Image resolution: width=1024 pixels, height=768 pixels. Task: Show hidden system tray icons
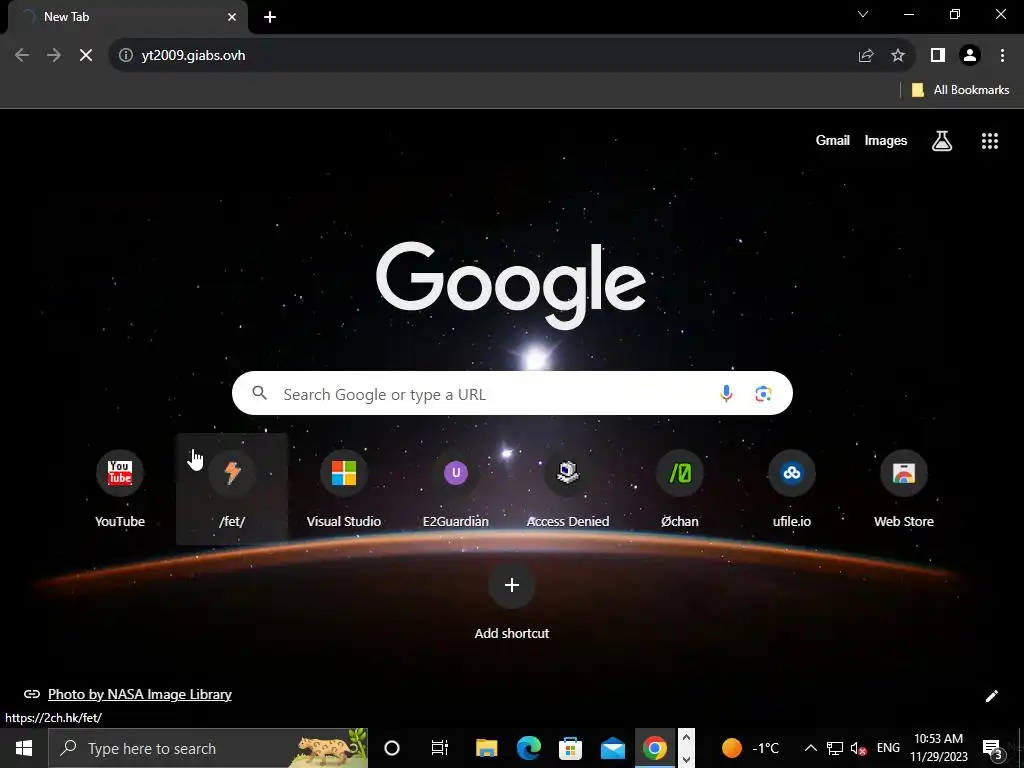pyautogui.click(x=810, y=748)
